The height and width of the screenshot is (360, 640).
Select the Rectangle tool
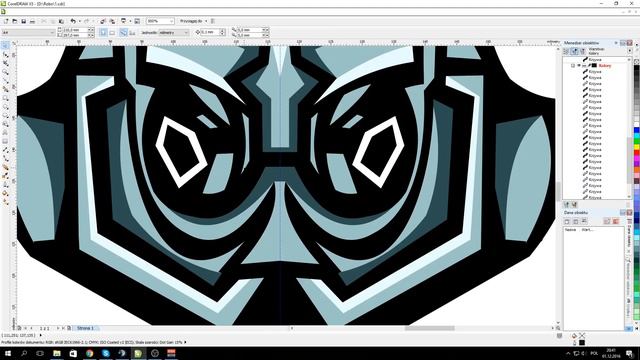click(5, 98)
